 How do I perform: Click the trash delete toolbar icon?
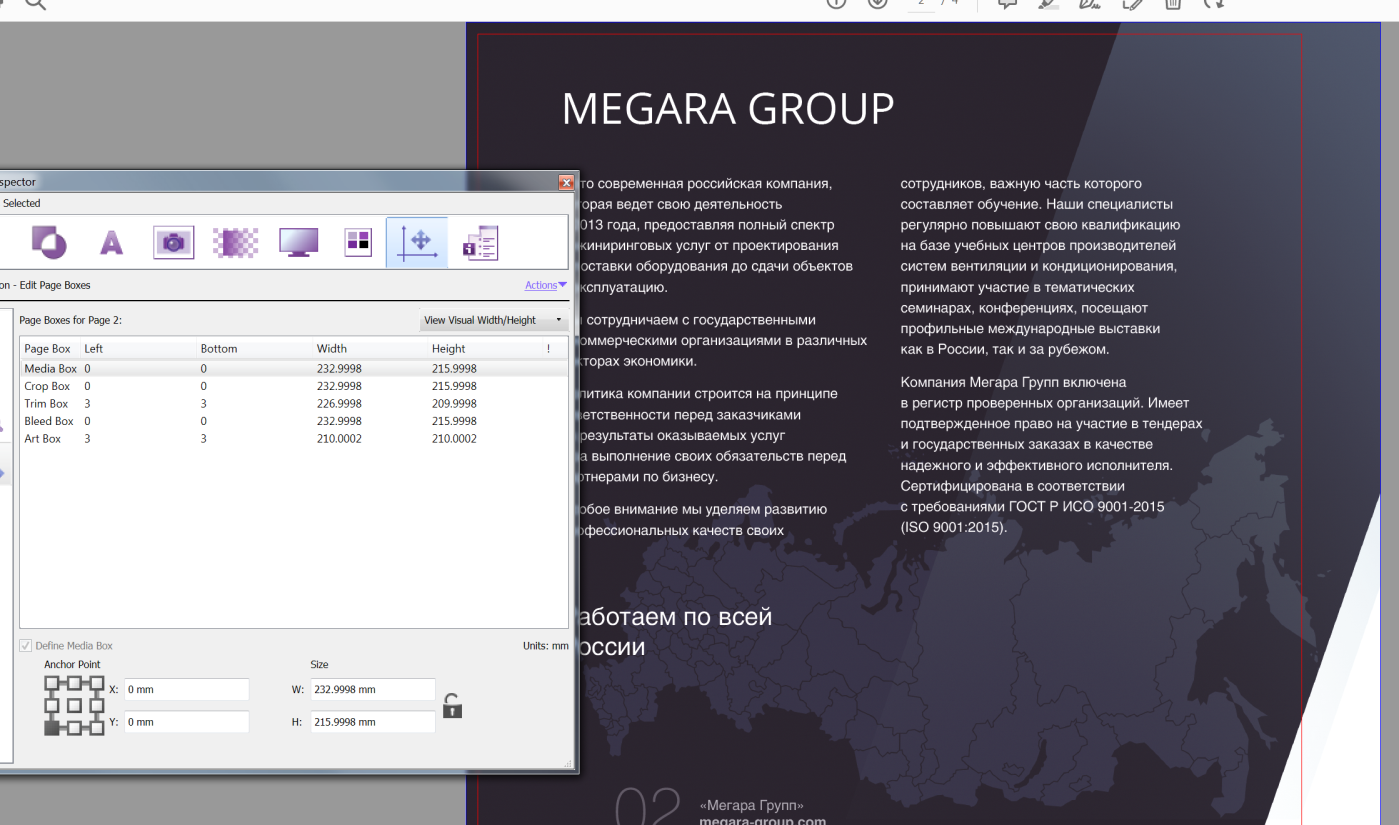pos(1172,4)
